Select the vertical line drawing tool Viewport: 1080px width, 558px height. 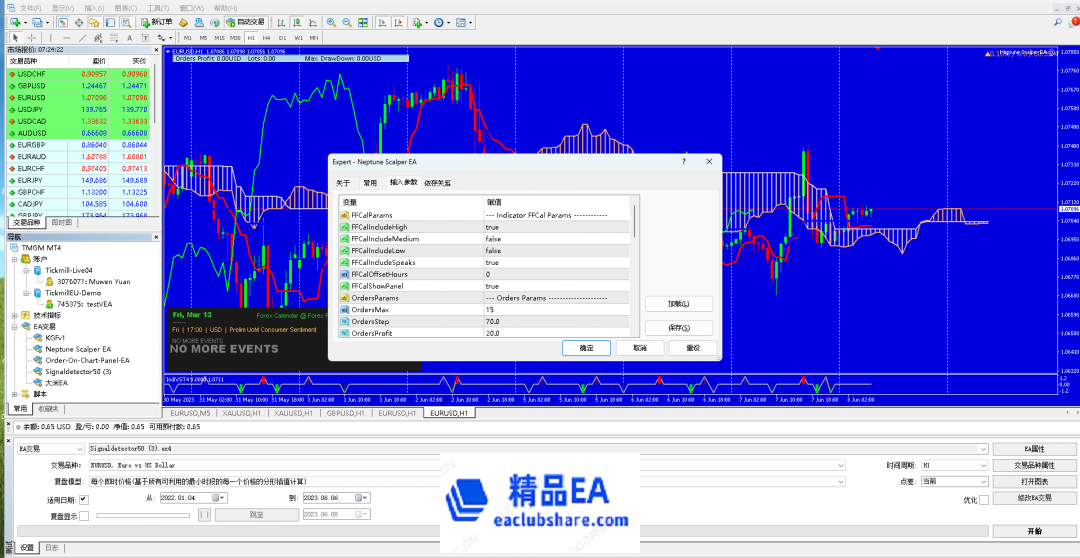point(51,37)
